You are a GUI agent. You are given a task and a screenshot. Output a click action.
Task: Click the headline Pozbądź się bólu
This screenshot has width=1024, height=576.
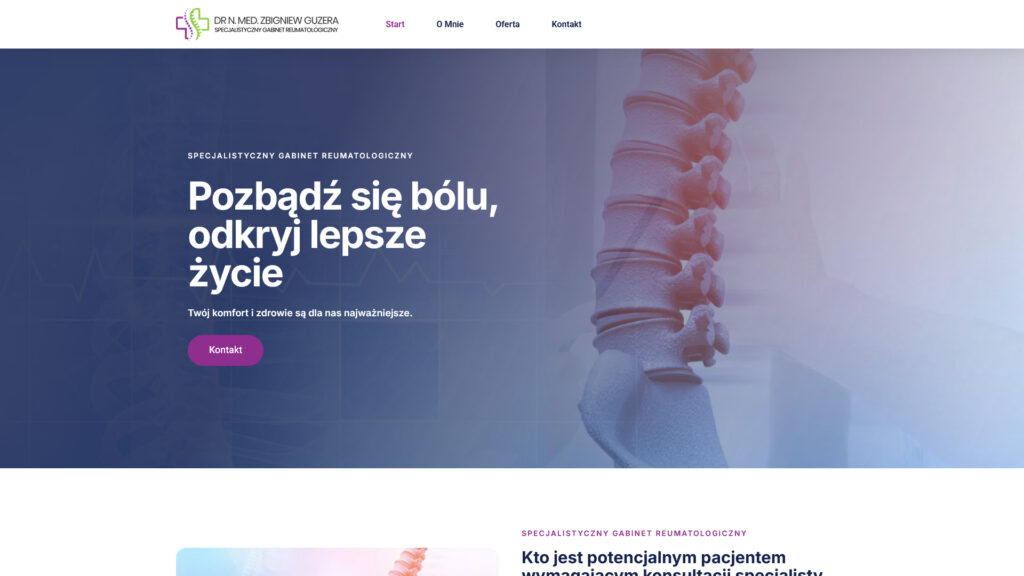[x=343, y=196]
